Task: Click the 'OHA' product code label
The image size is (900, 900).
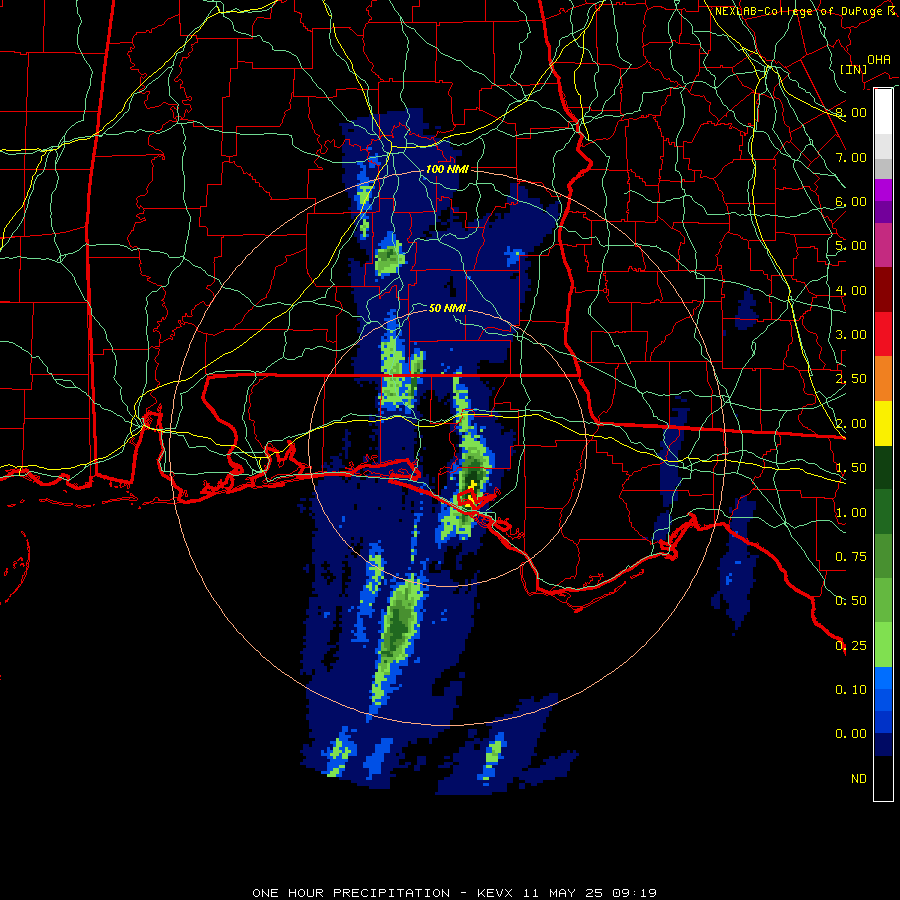Action: (879, 60)
